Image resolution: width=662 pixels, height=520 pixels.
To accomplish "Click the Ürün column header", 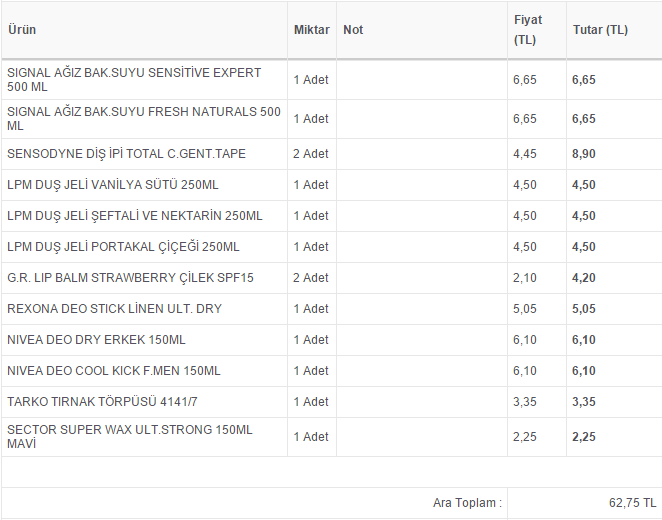I will [22, 30].
